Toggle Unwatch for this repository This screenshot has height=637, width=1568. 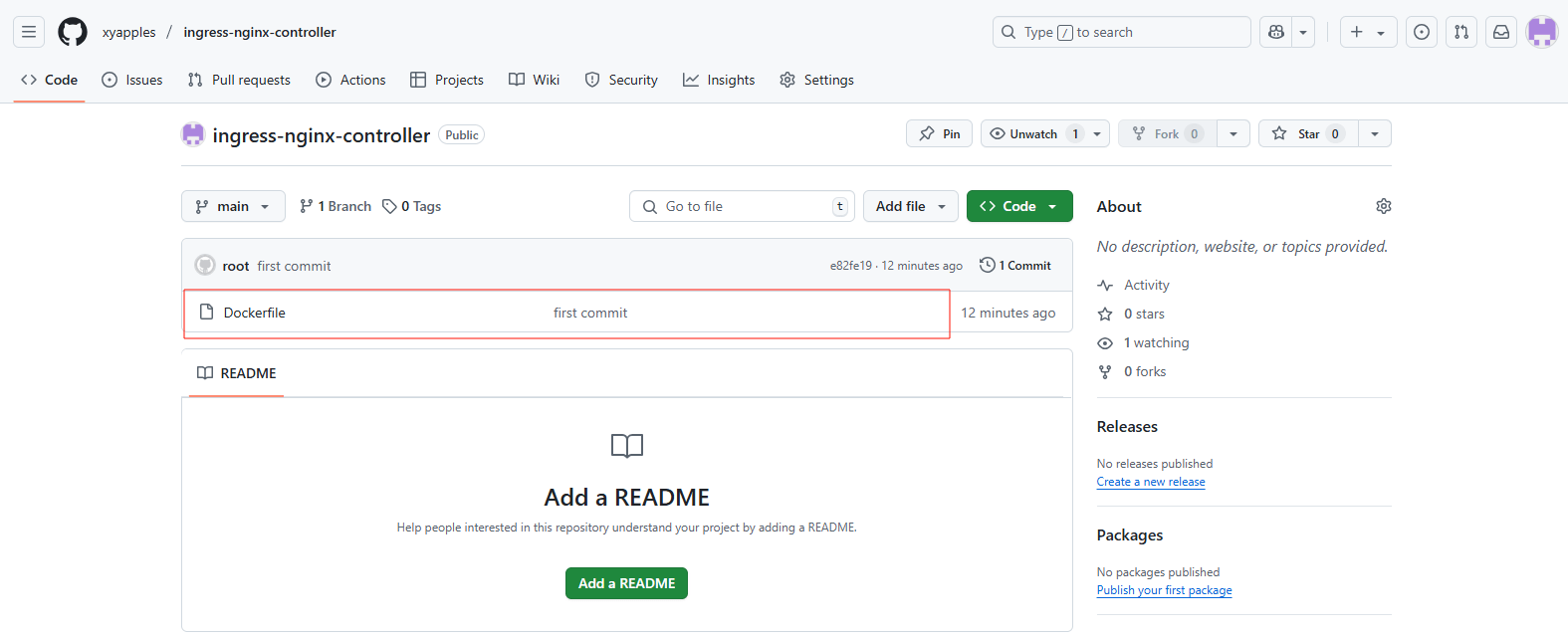coord(1032,134)
